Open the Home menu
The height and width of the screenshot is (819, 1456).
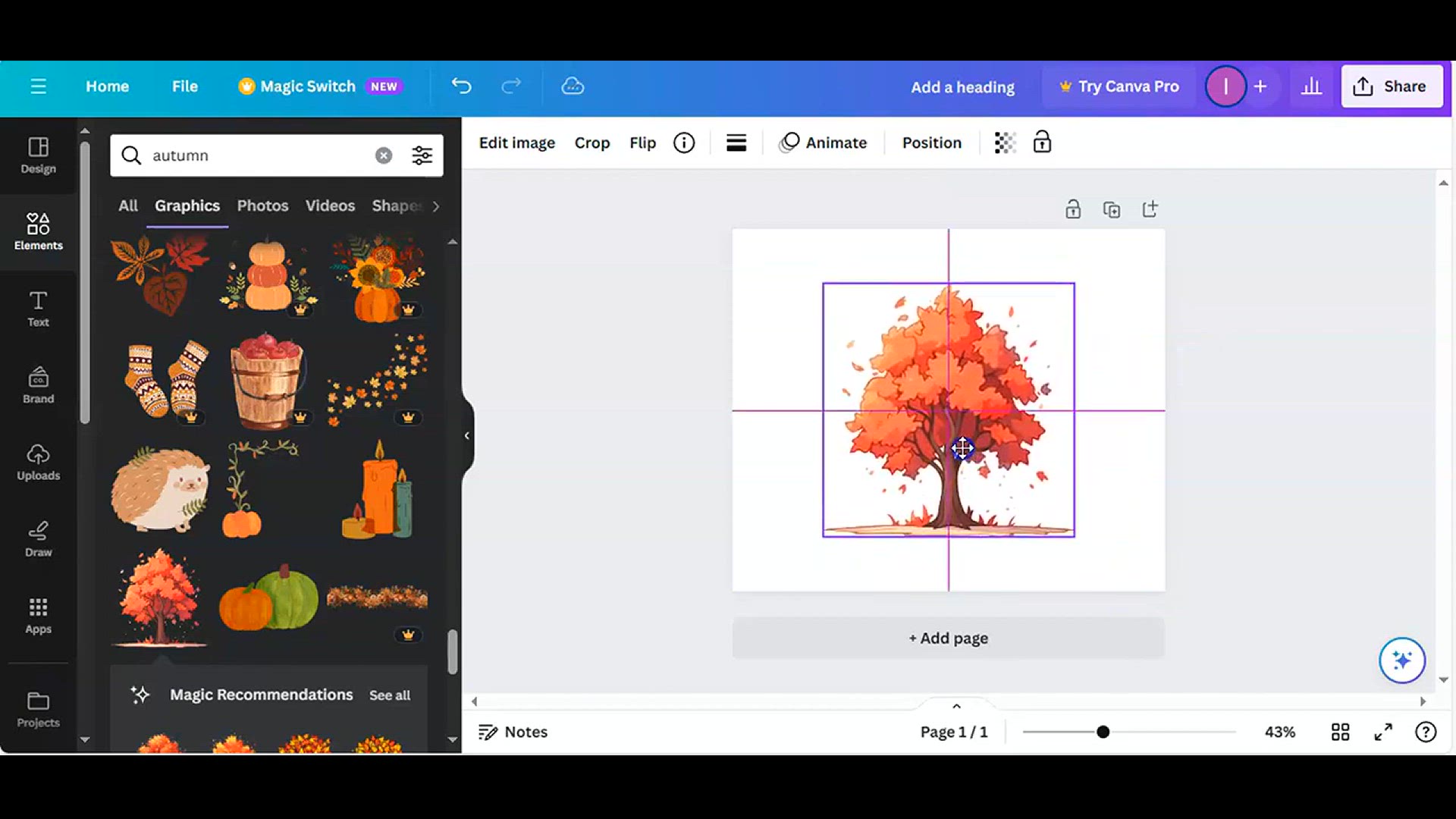click(107, 86)
